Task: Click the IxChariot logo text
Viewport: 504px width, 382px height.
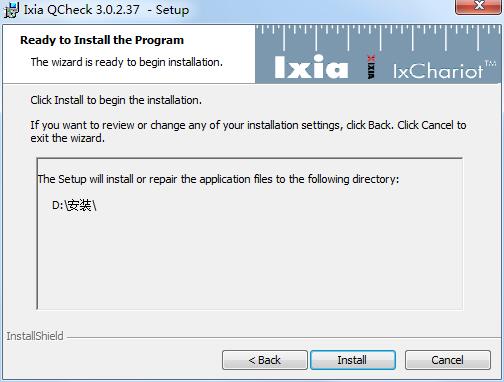Action: 438,71
